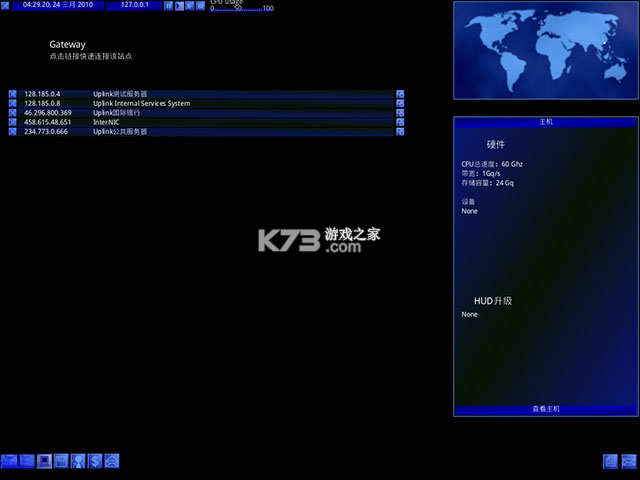Image resolution: width=640 pixels, height=480 pixels.
Task: Delete link for 128.185.0.4 Uplink test server
Action: point(13,94)
